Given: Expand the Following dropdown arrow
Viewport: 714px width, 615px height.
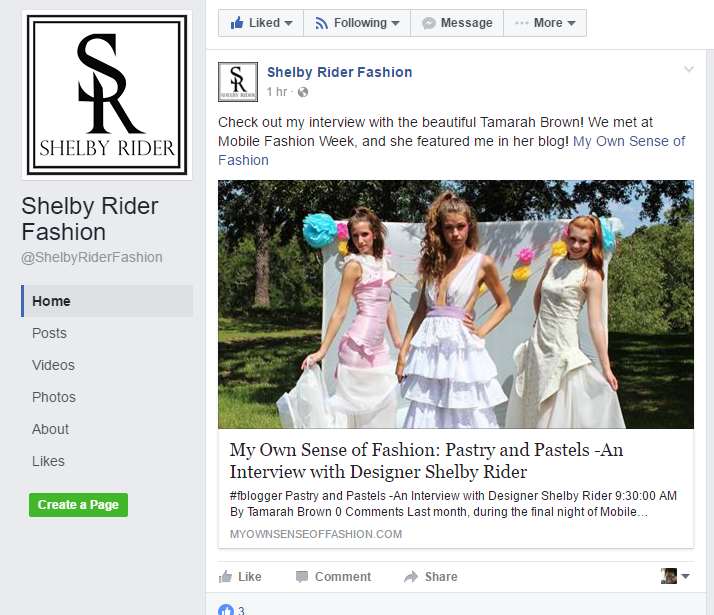Looking at the screenshot, I should tap(395, 23).
